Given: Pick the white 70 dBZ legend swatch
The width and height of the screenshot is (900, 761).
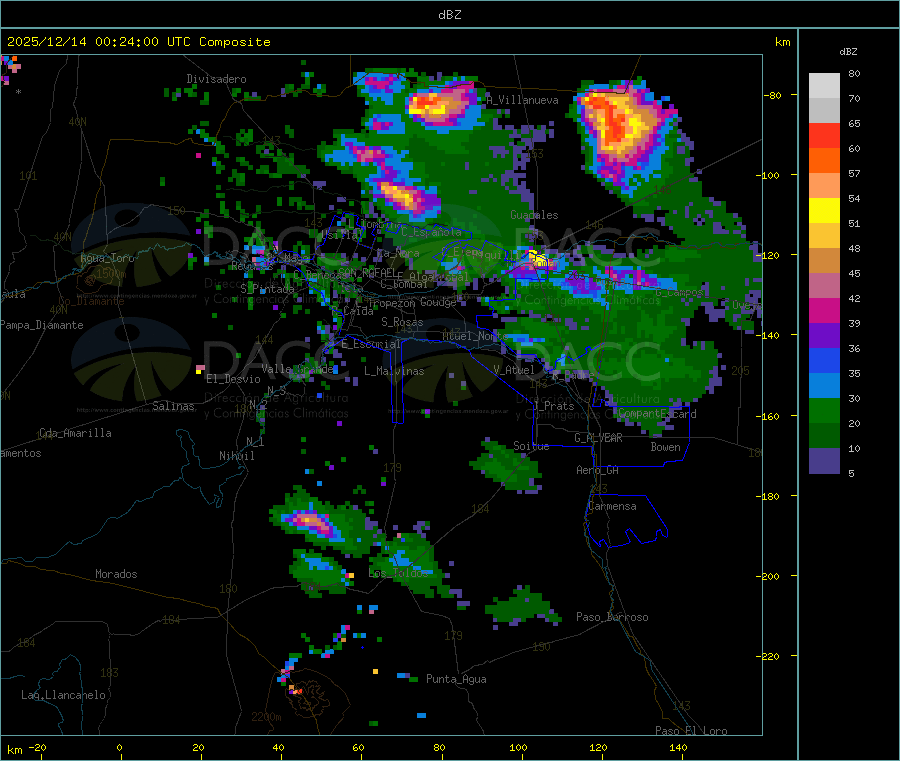Looking at the screenshot, I should click(824, 86).
